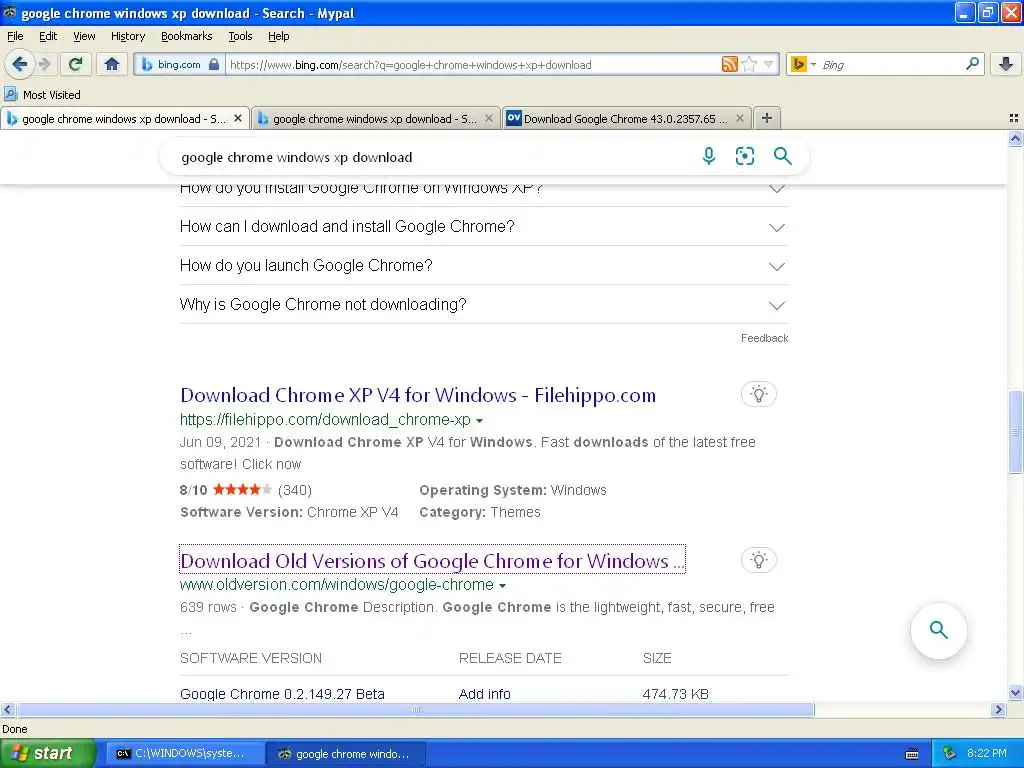Bookmark this page with the star icon
The height and width of the screenshot is (768, 1024).
pos(749,64)
